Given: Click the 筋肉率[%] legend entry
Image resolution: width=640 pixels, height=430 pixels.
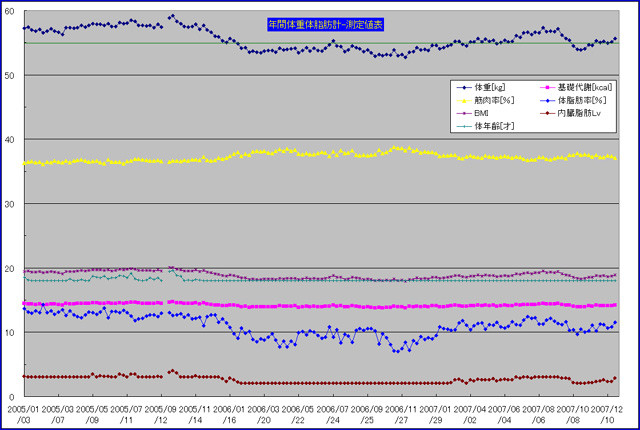Looking at the screenshot, I should [x=485, y=100].
